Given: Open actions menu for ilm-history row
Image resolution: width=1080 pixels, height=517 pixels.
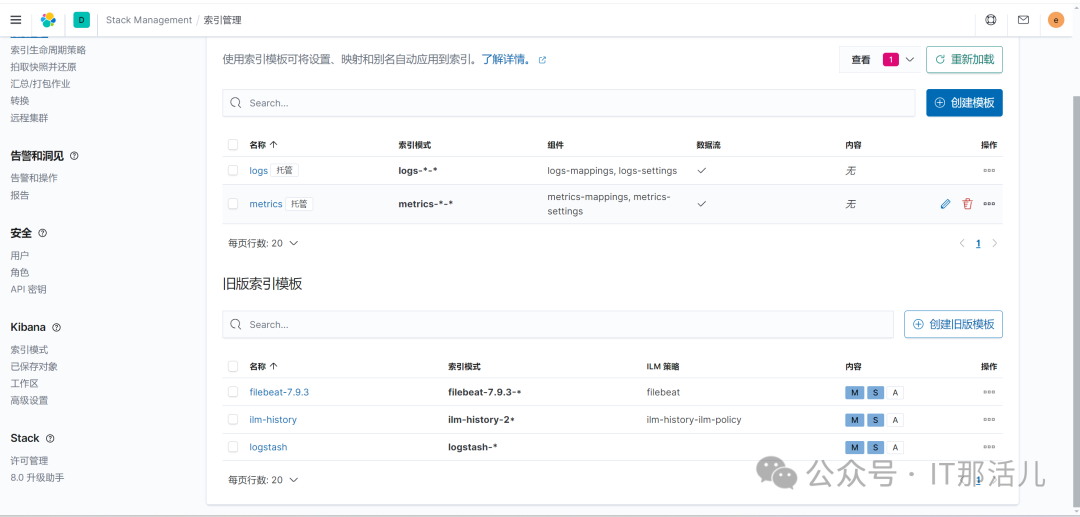Looking at the screenshot, I should pyautogui.click(x=989, y=419).
